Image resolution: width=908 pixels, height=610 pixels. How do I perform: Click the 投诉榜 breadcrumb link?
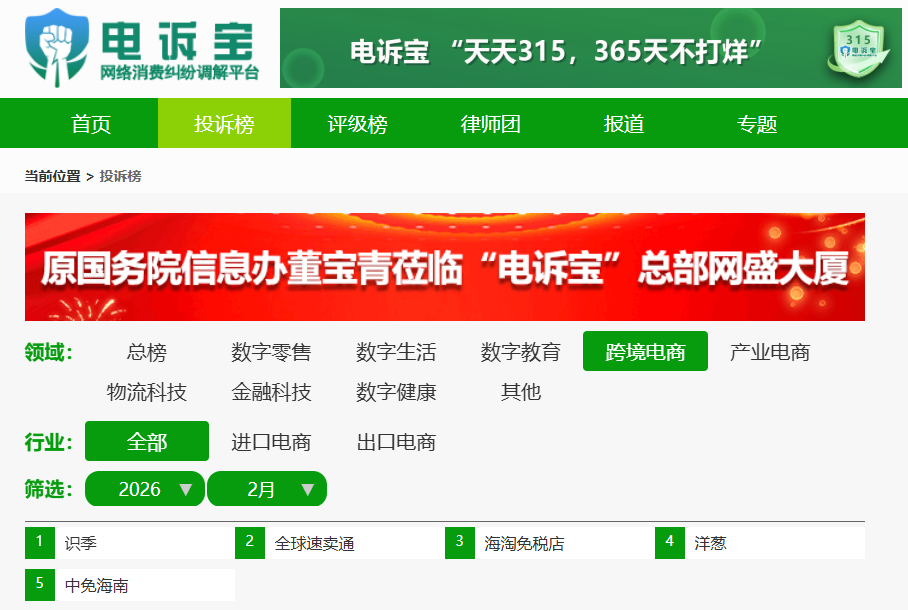coord(120,176)
